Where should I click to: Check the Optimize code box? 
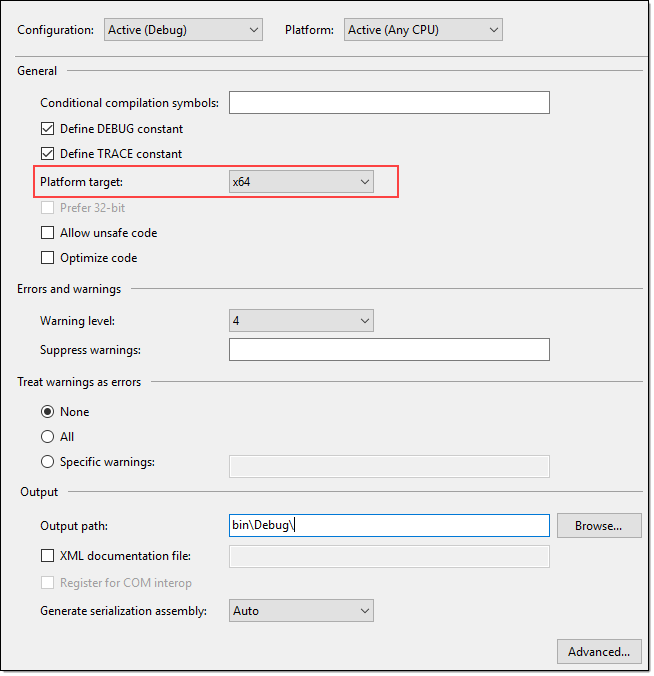click(47, 258)
